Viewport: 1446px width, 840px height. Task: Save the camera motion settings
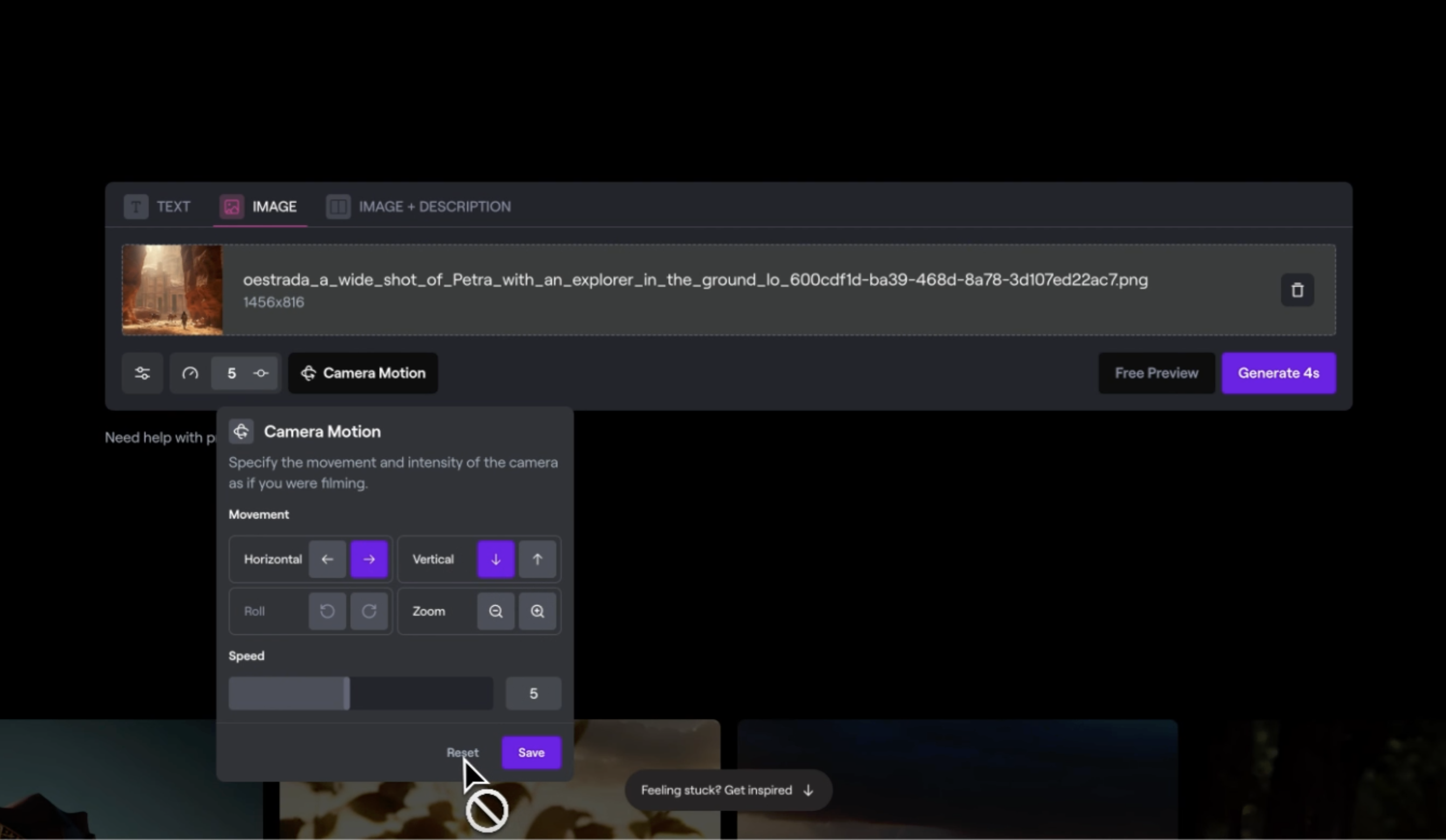point(532,753)
